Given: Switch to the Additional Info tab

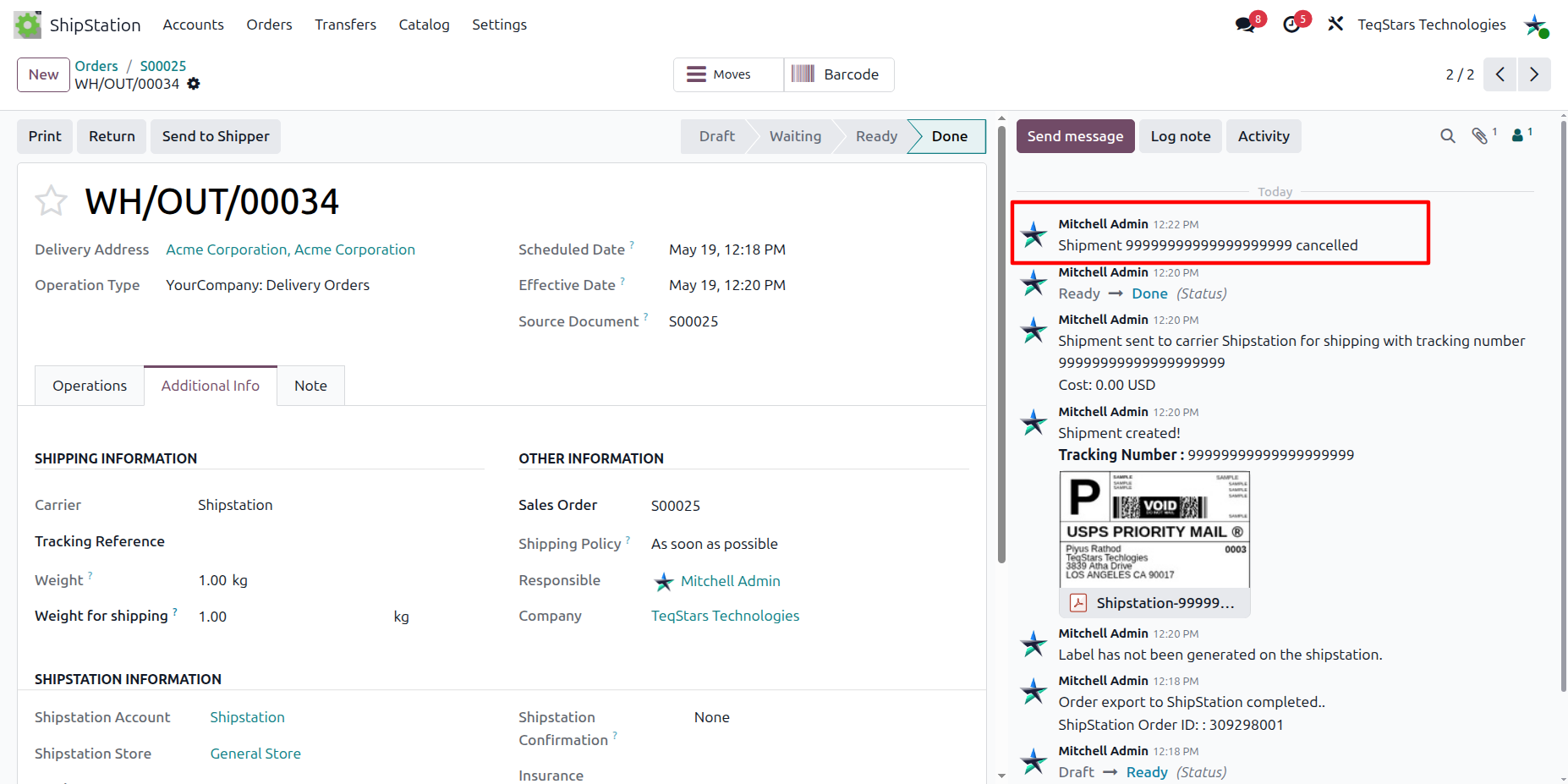Looking at the screenshot, I should 211,386.
